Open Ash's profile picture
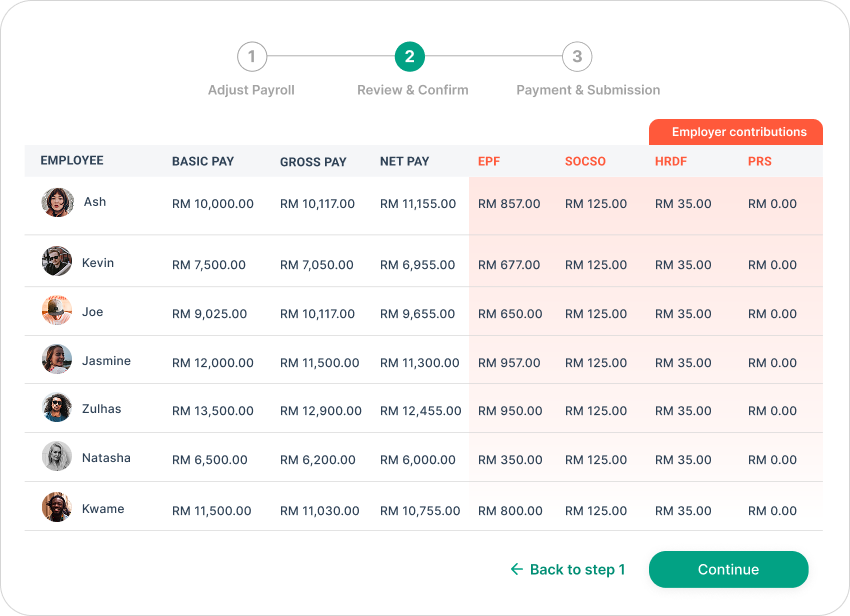The width and height of the screenshot is (850, 616). pos(57,202)
